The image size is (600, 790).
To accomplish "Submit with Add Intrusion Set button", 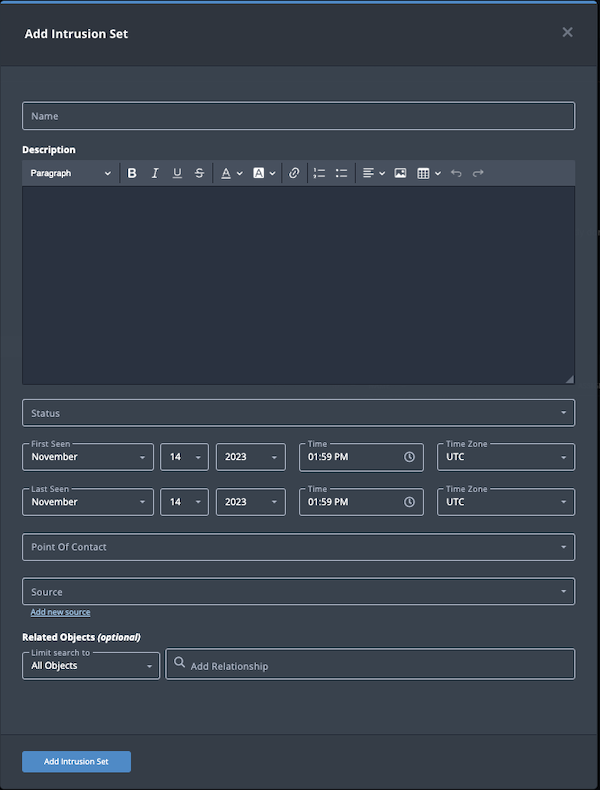I will tap(76, 761).
